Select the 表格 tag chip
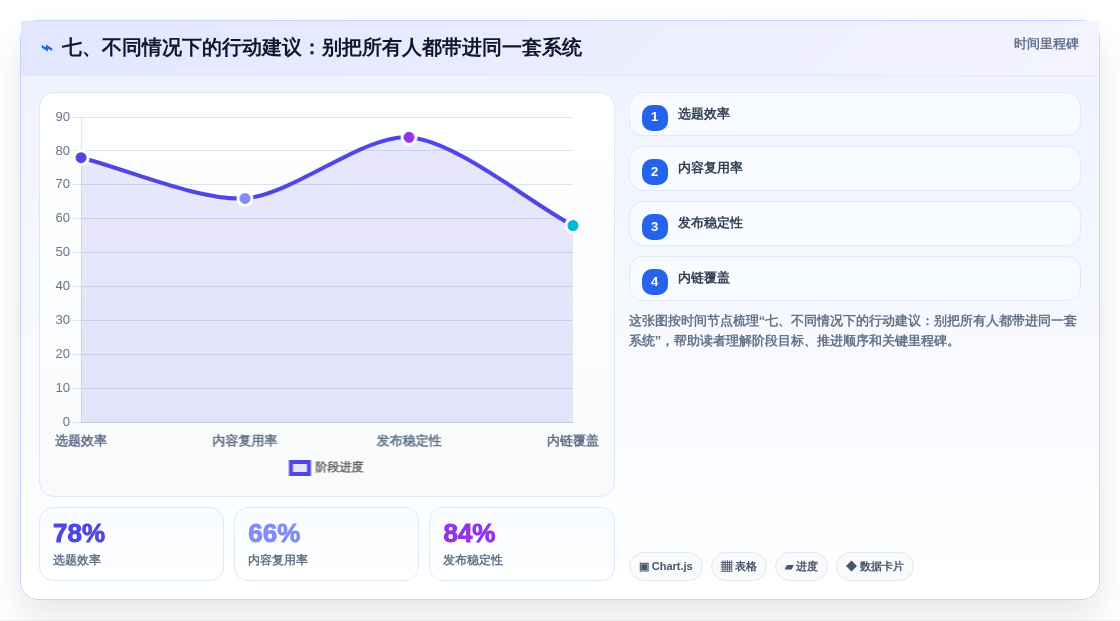Screen dimensions: 1120x621 click(739, 567)
